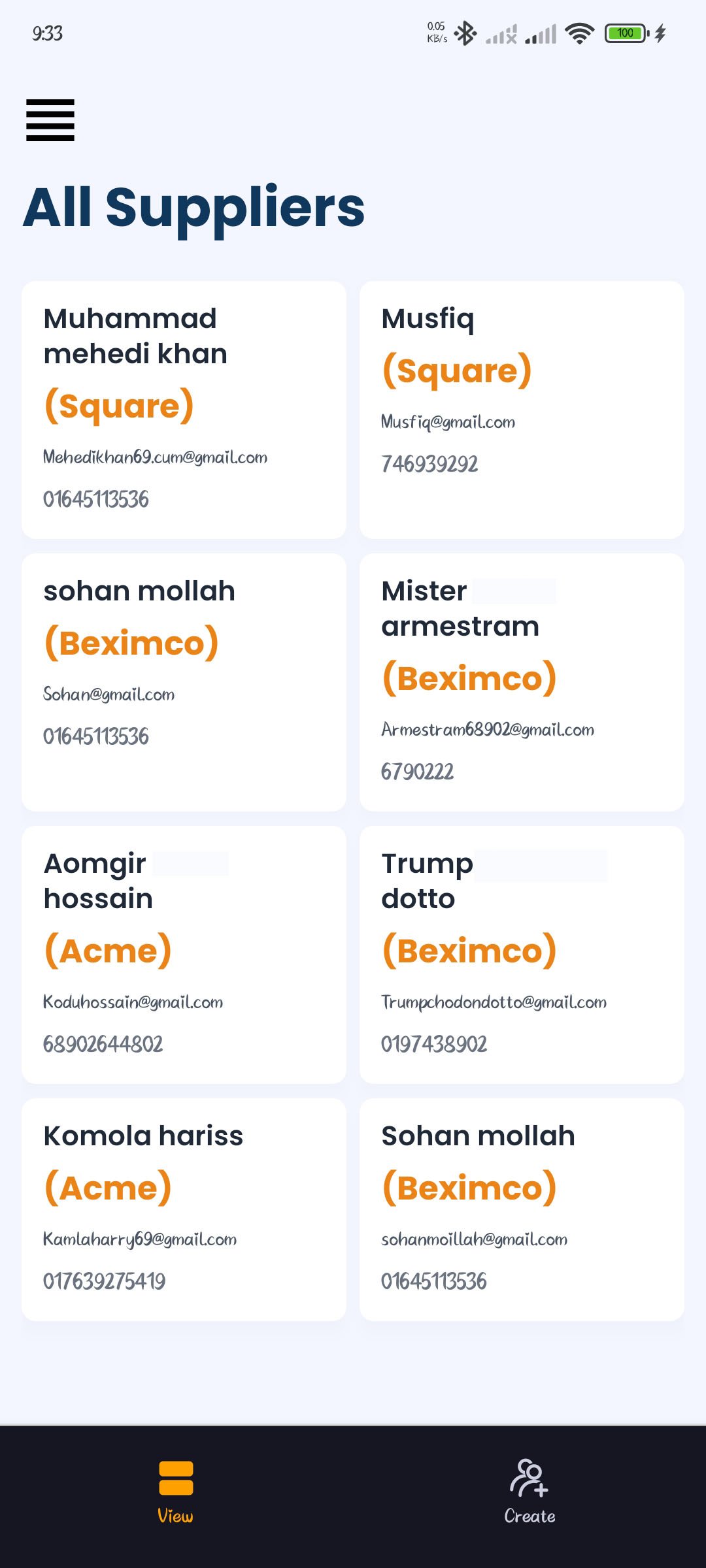Image resolution: width=706 pixels, height=1568 pixels.
Task: Open Aomgir hossain supplier card
Action: 184,955
